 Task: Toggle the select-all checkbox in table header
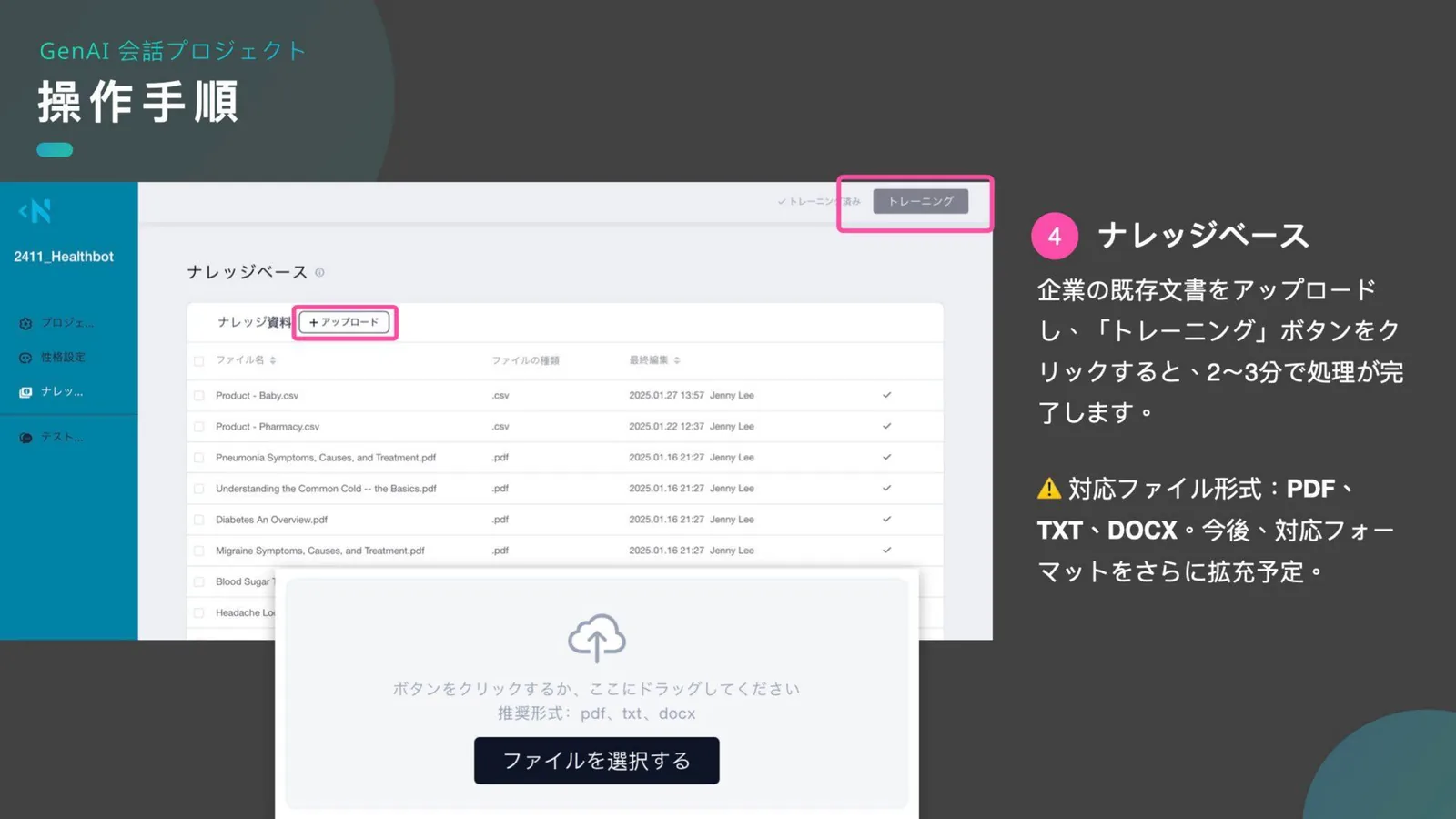(198, 360)
